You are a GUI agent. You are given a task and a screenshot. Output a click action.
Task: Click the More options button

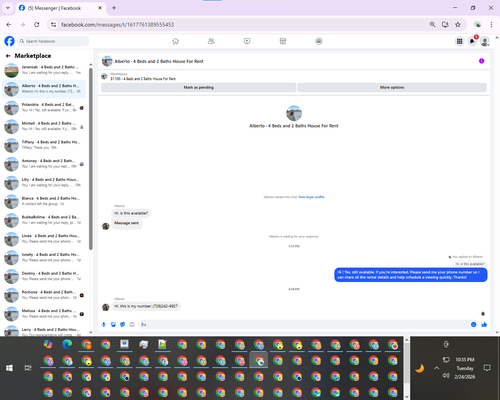point(392,87)
